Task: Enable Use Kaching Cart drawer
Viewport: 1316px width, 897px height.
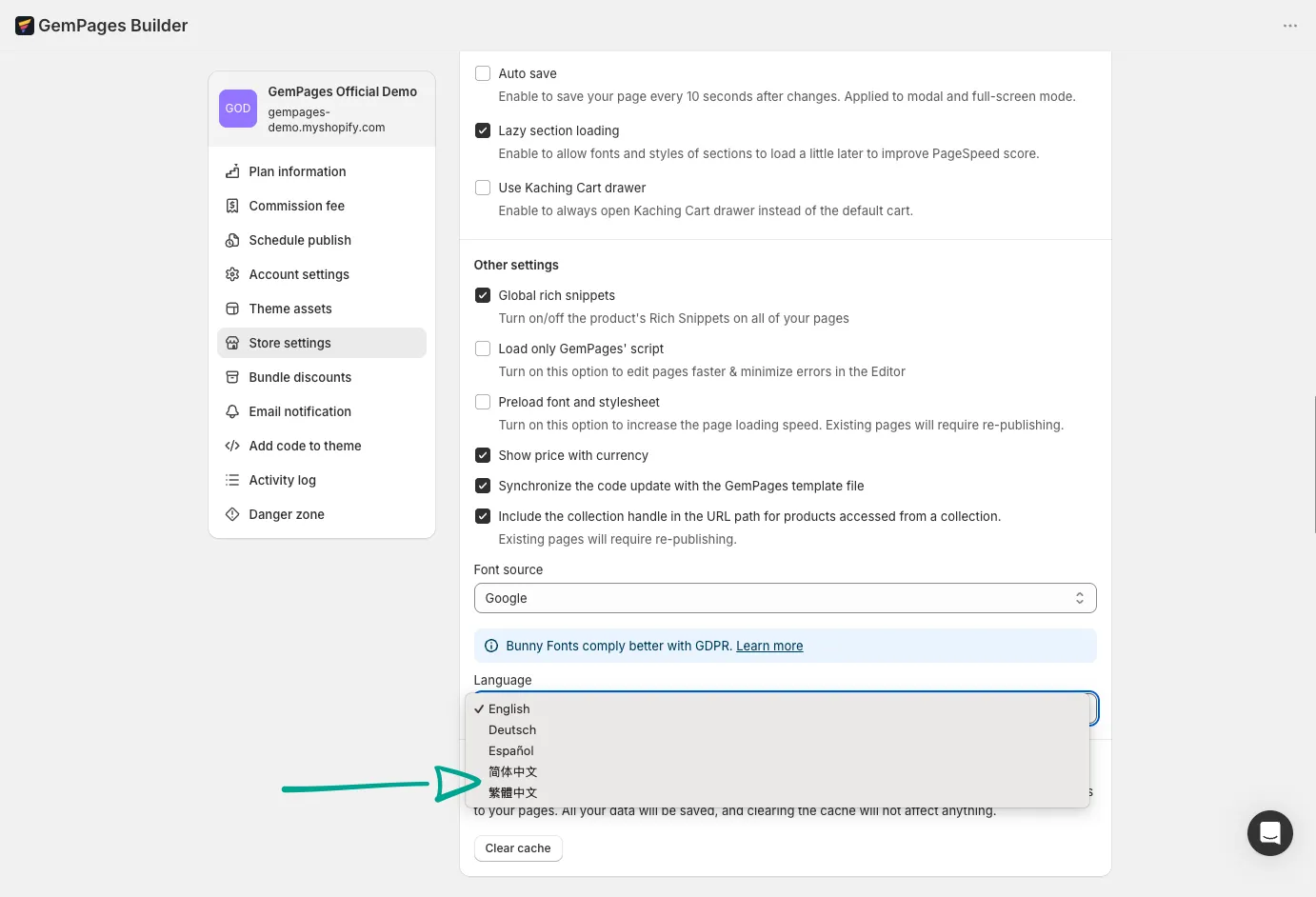Action: (x=483, y=188)
